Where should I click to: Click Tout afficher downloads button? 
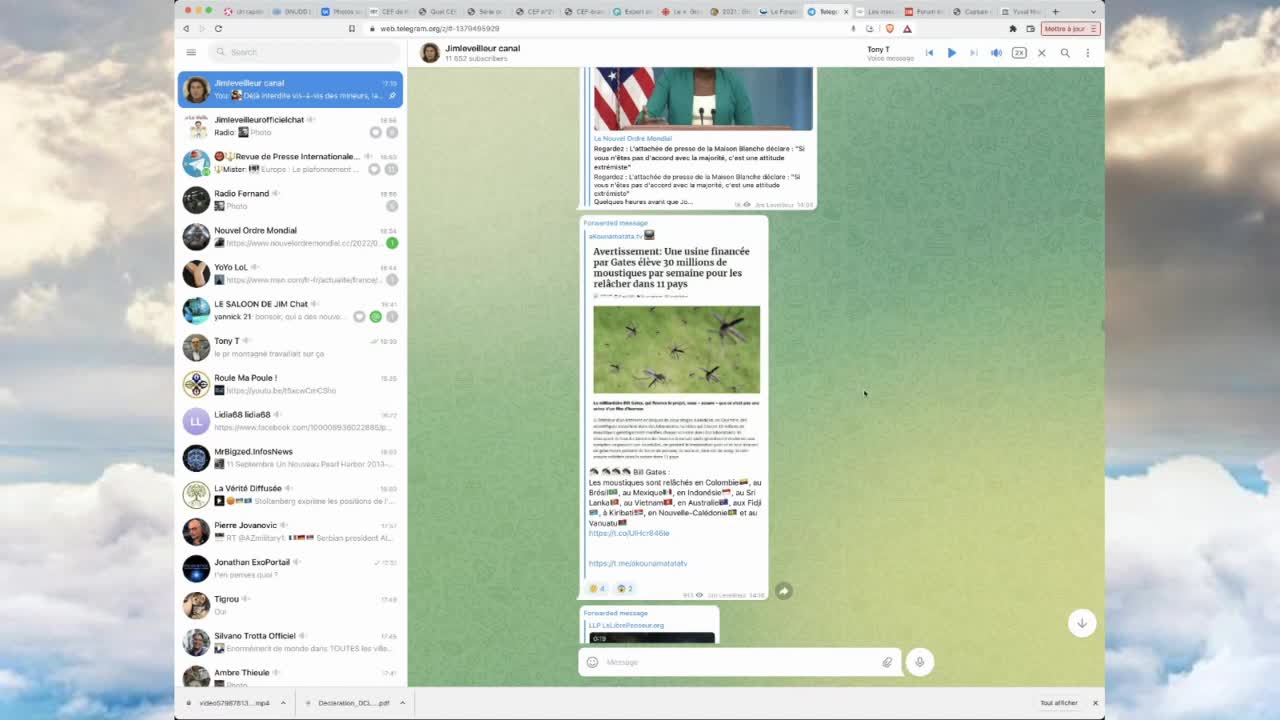[x=1059, y=703]
